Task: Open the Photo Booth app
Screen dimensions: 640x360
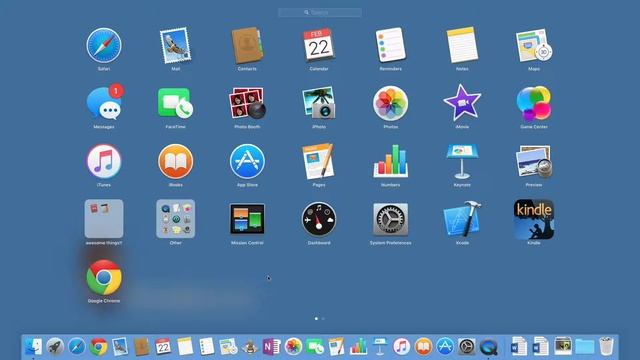Action: 247,103
